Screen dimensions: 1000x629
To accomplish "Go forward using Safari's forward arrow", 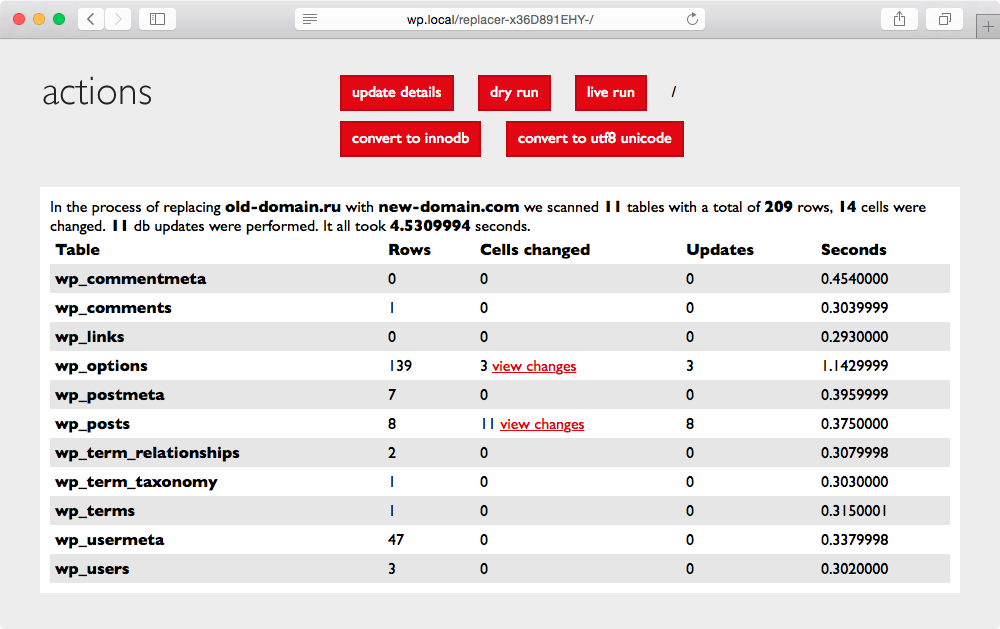I will [x=118, y=19].
